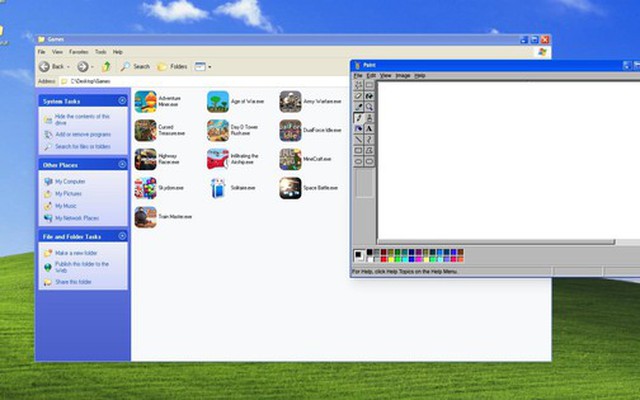
Task: Select the Free-Form Select tool in Paint
Action: 358,85
